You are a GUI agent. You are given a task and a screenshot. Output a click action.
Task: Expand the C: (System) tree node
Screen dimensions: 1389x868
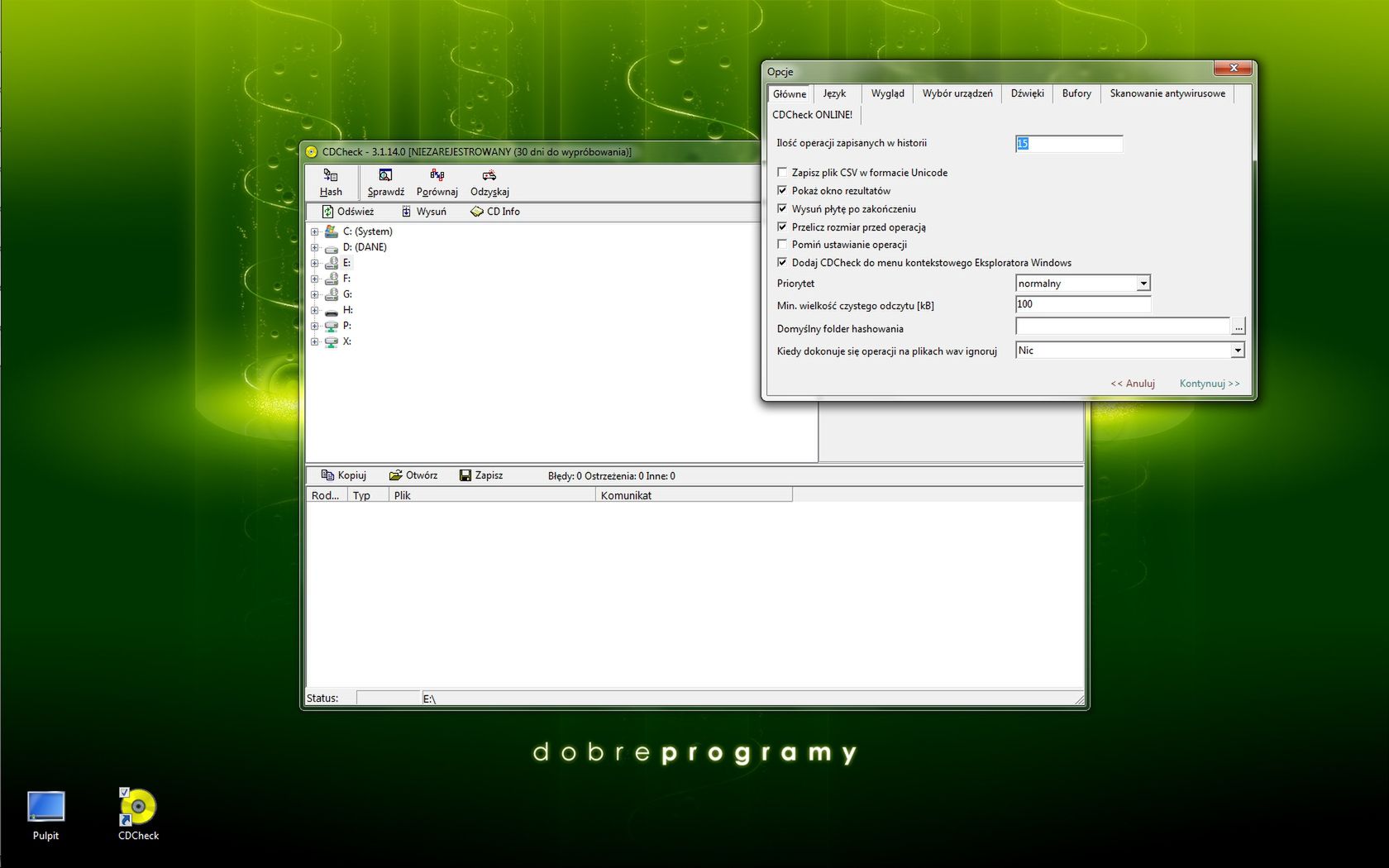314,231
